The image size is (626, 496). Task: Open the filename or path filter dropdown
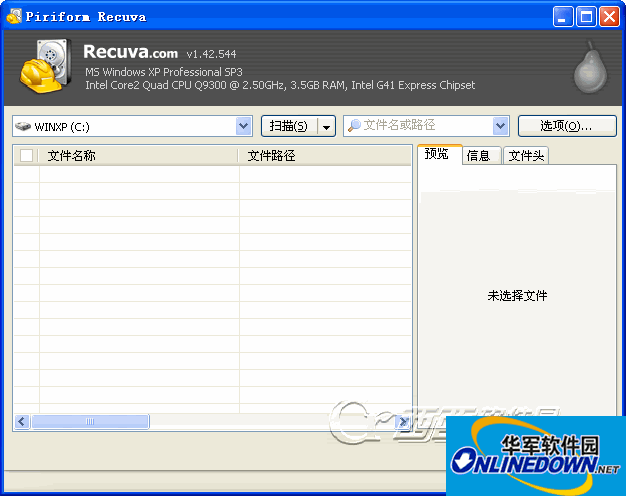pos(501,126)
